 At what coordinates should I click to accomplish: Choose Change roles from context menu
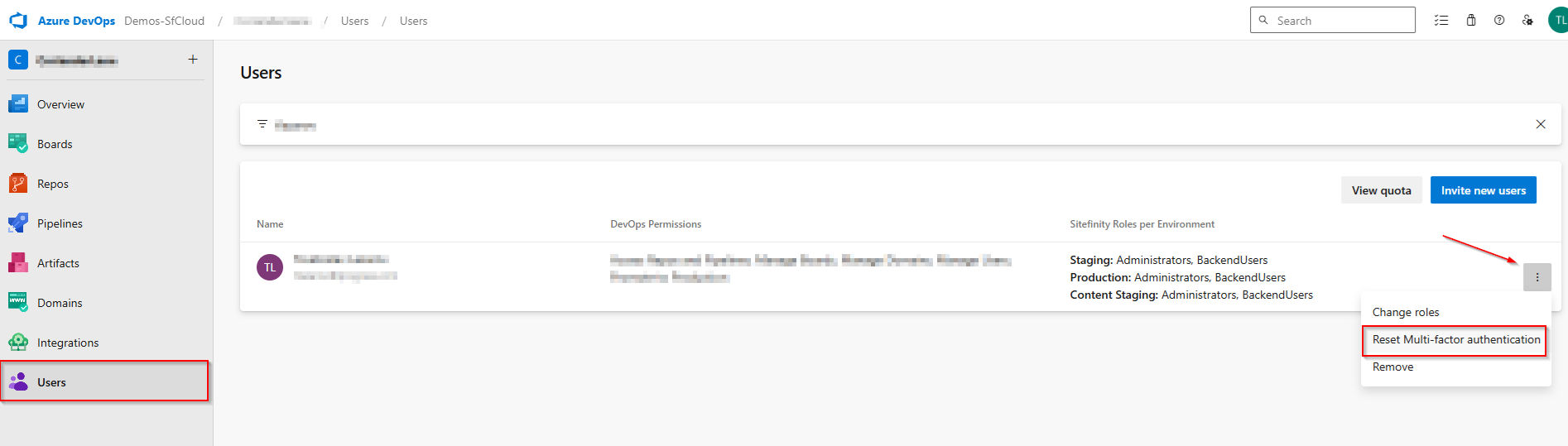(x=1455, y=312)
